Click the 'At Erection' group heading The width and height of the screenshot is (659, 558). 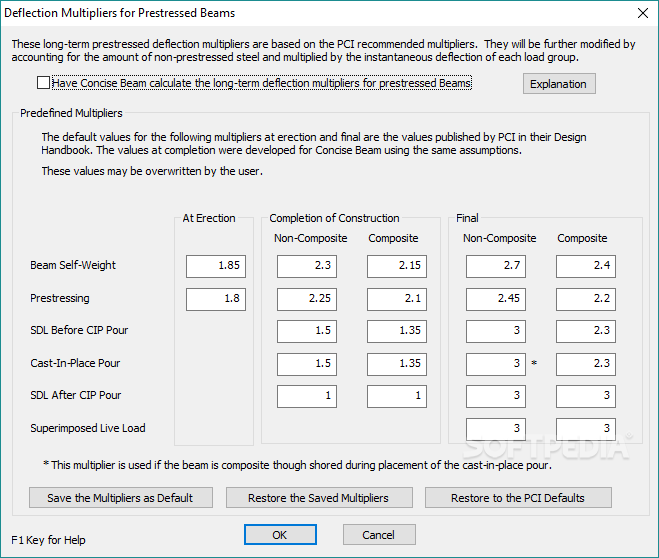point(209,218)
